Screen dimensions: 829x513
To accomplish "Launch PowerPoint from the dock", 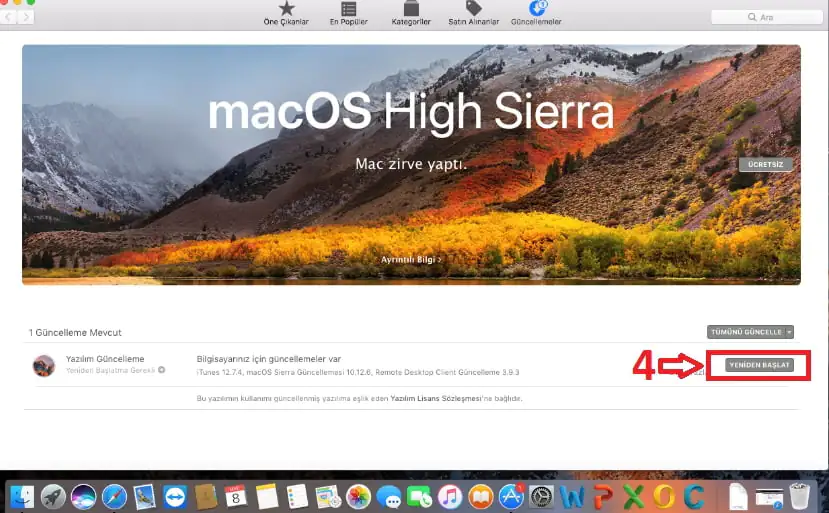I will click(603, 497).
